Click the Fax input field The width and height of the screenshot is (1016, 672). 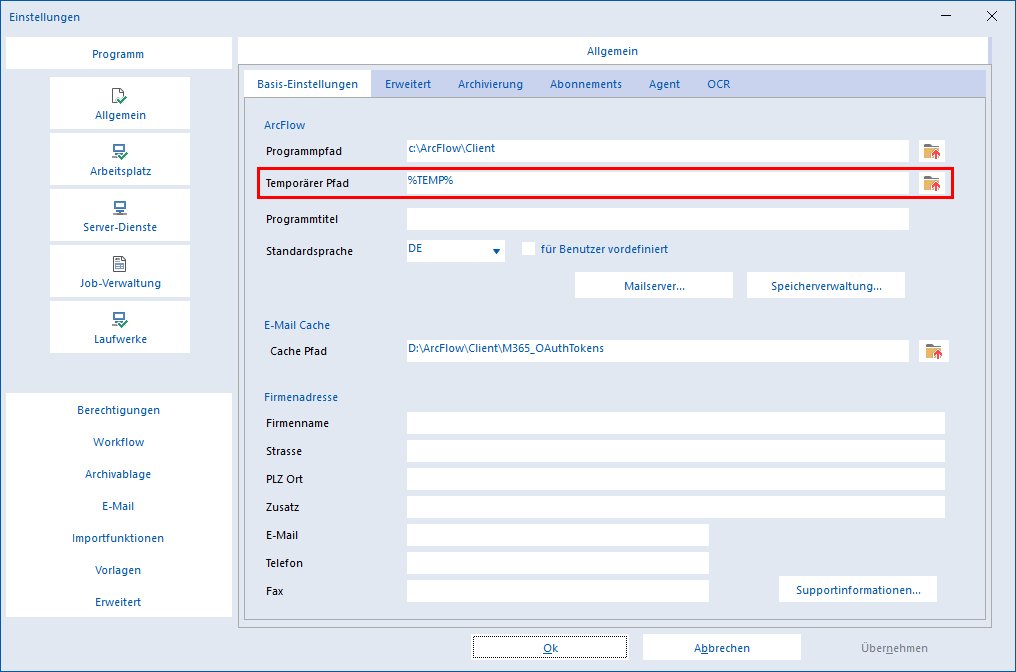click(558, 591)
